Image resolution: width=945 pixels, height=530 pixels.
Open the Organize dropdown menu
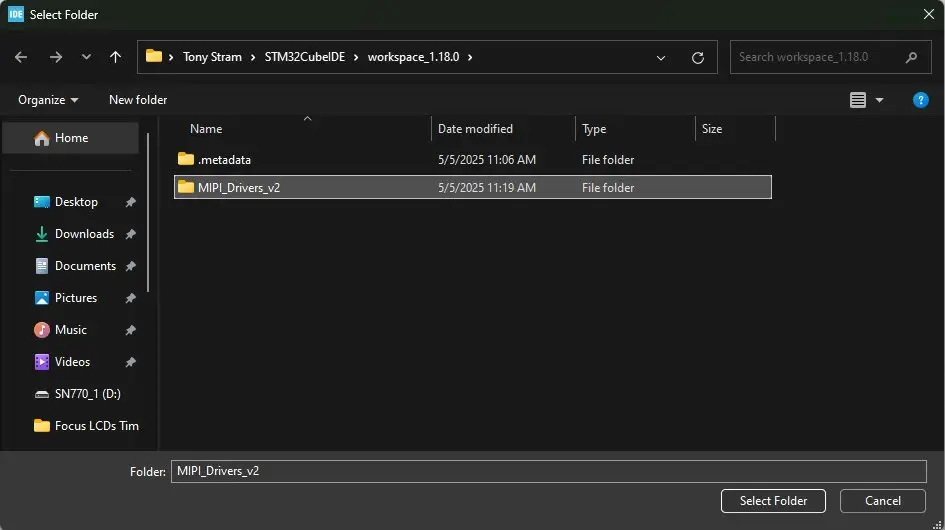(x=47, y=100)
